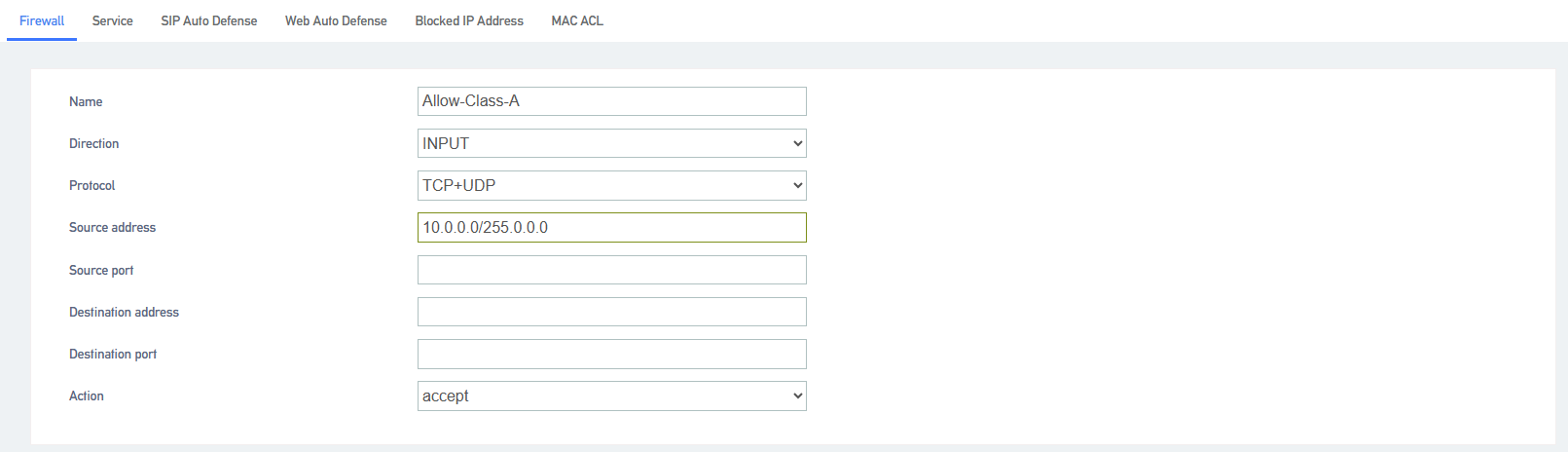Expand the Direction dropdown showing INPUT
This screenshot has height=452, width=1568.
(x=612, y=143)
